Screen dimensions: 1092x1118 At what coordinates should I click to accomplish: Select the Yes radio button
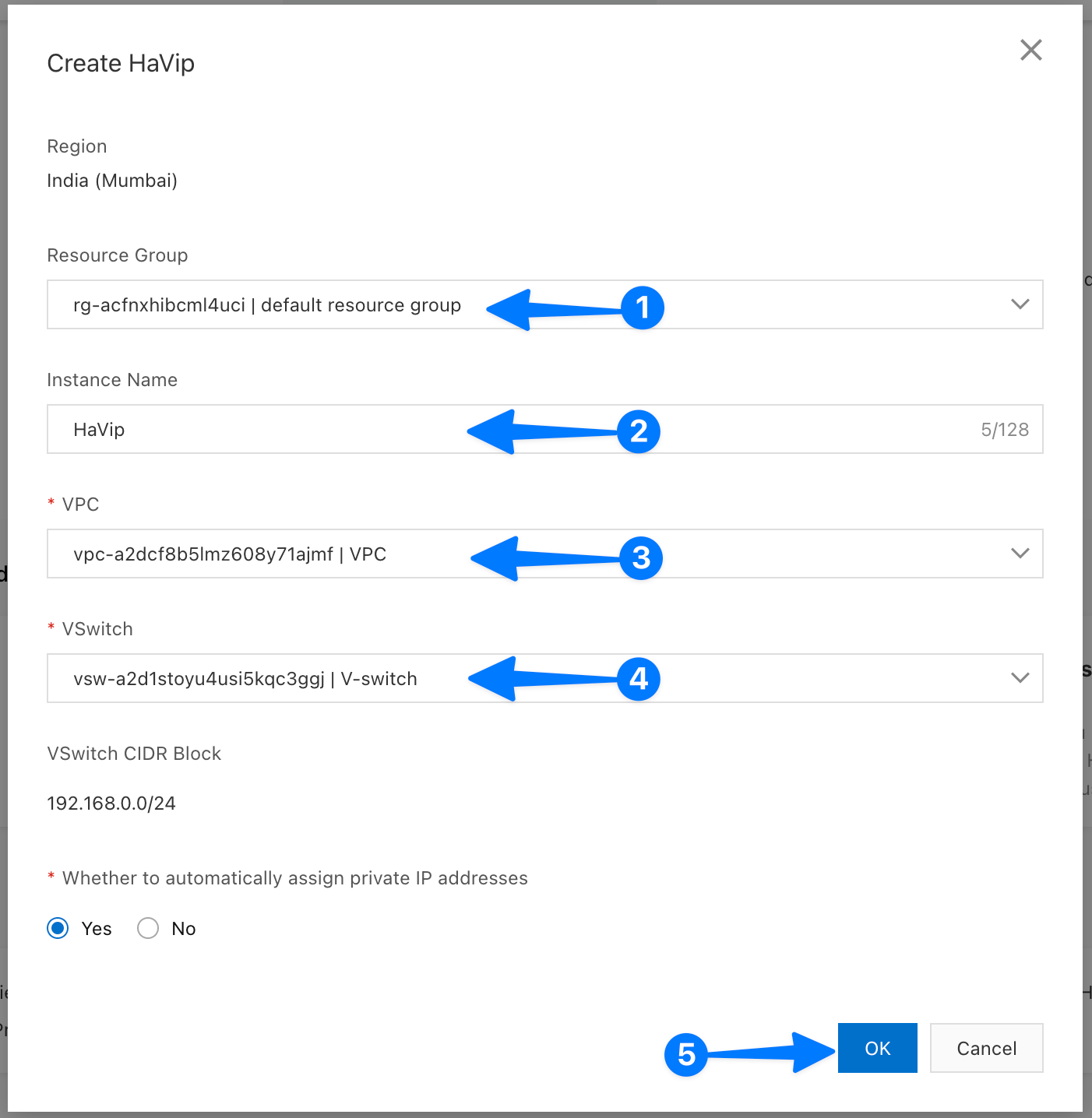click(x=58, y=928)
